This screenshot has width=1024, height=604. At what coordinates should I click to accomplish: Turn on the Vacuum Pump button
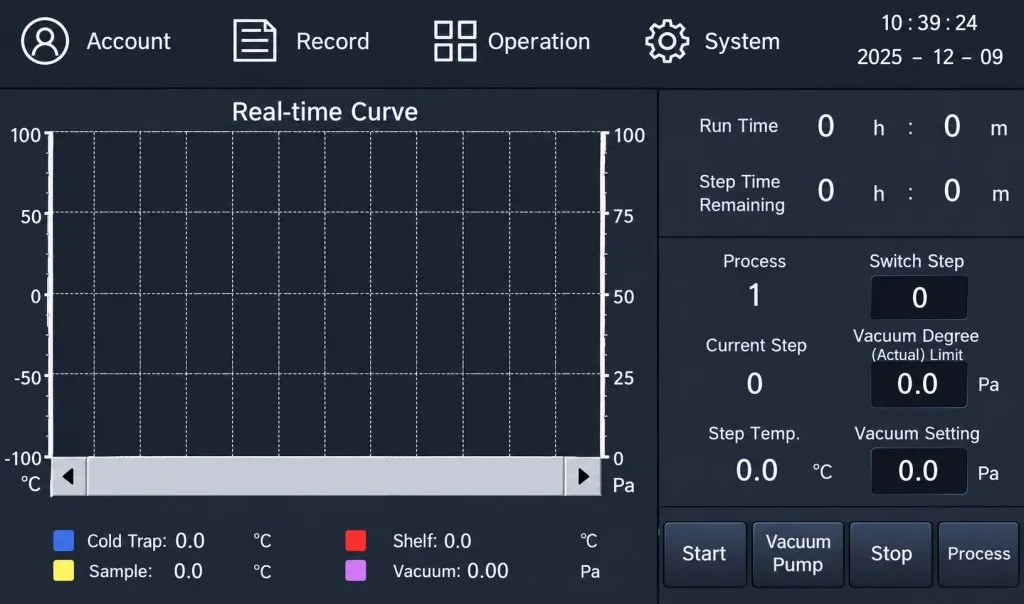pos(798,554)
